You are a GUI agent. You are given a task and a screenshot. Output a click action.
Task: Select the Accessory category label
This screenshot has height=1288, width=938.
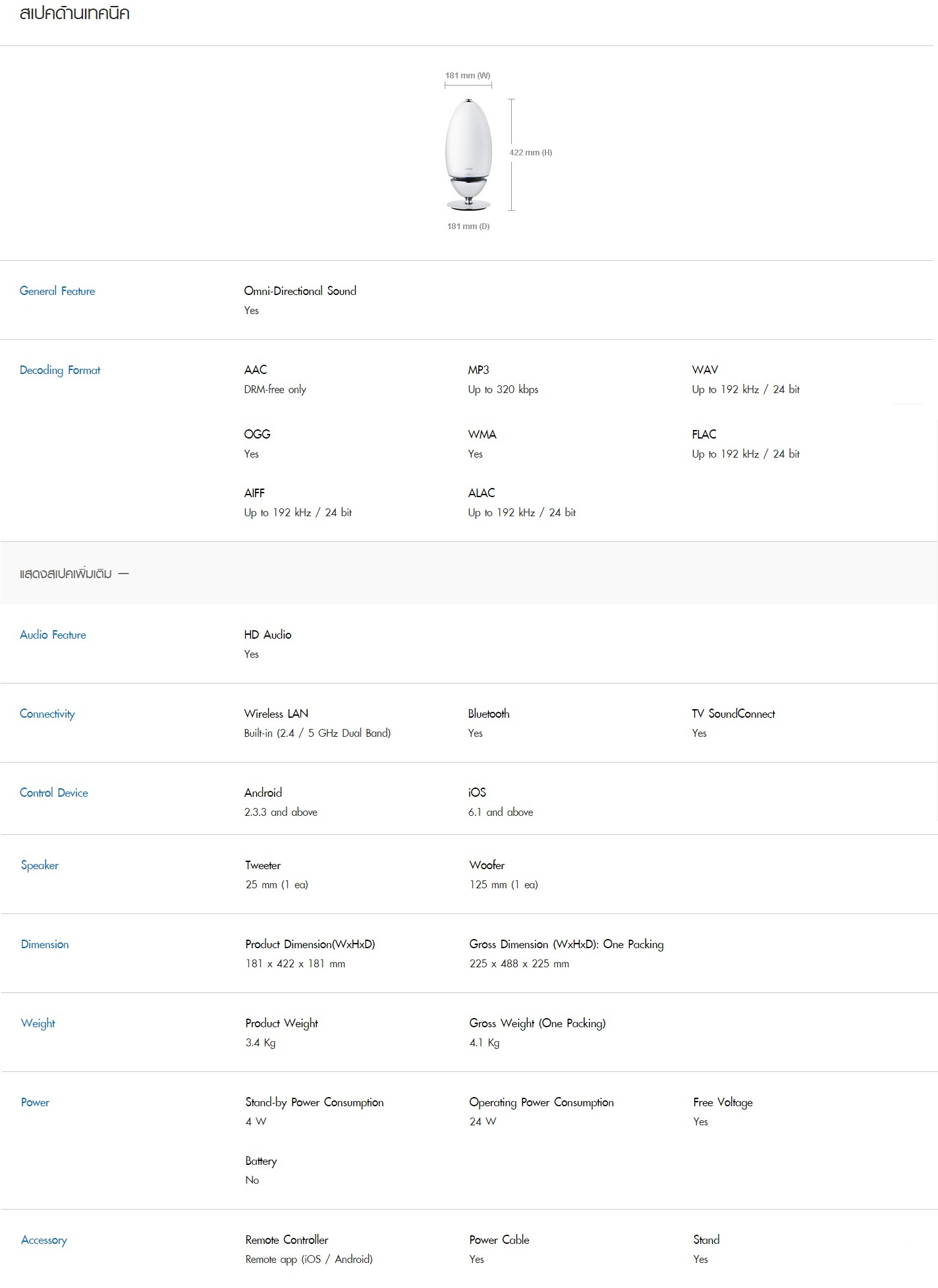tap(44, 1240)
